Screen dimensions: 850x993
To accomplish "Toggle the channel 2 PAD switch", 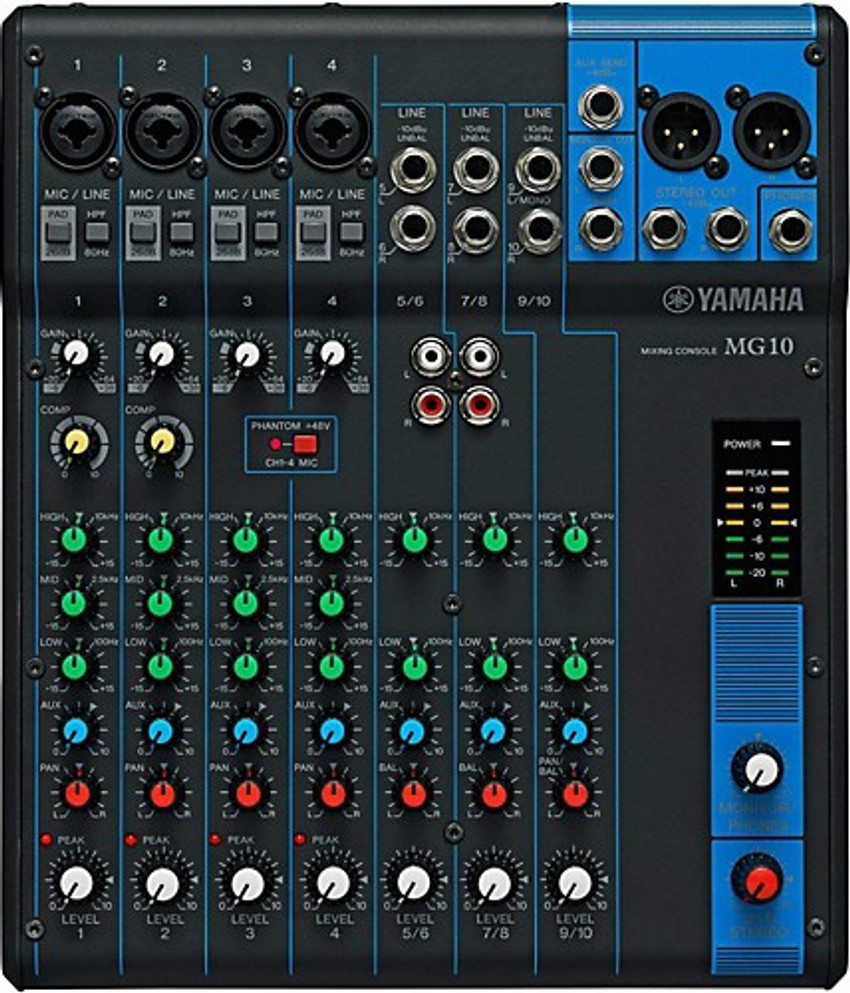I will (x=142, y=232).
